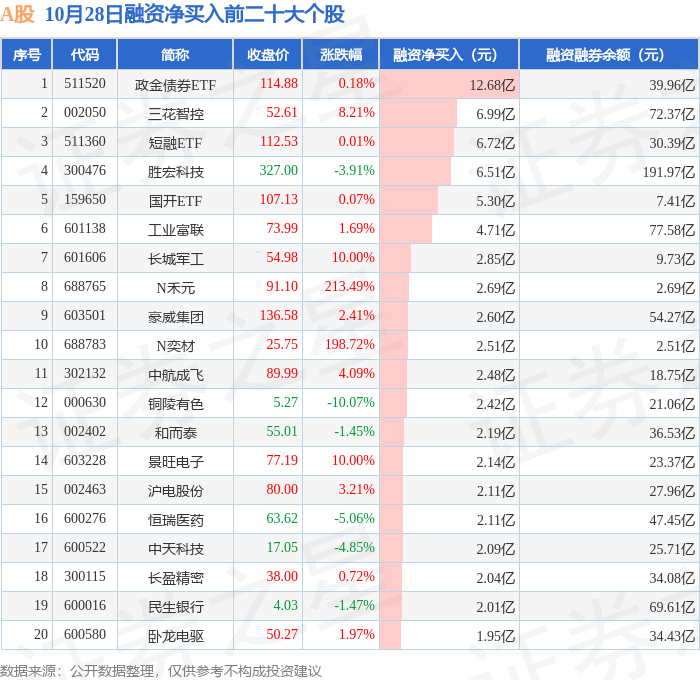Select stock name 三花智控
The width and height of the screenshot is (700, 680).
coord(175,113)
